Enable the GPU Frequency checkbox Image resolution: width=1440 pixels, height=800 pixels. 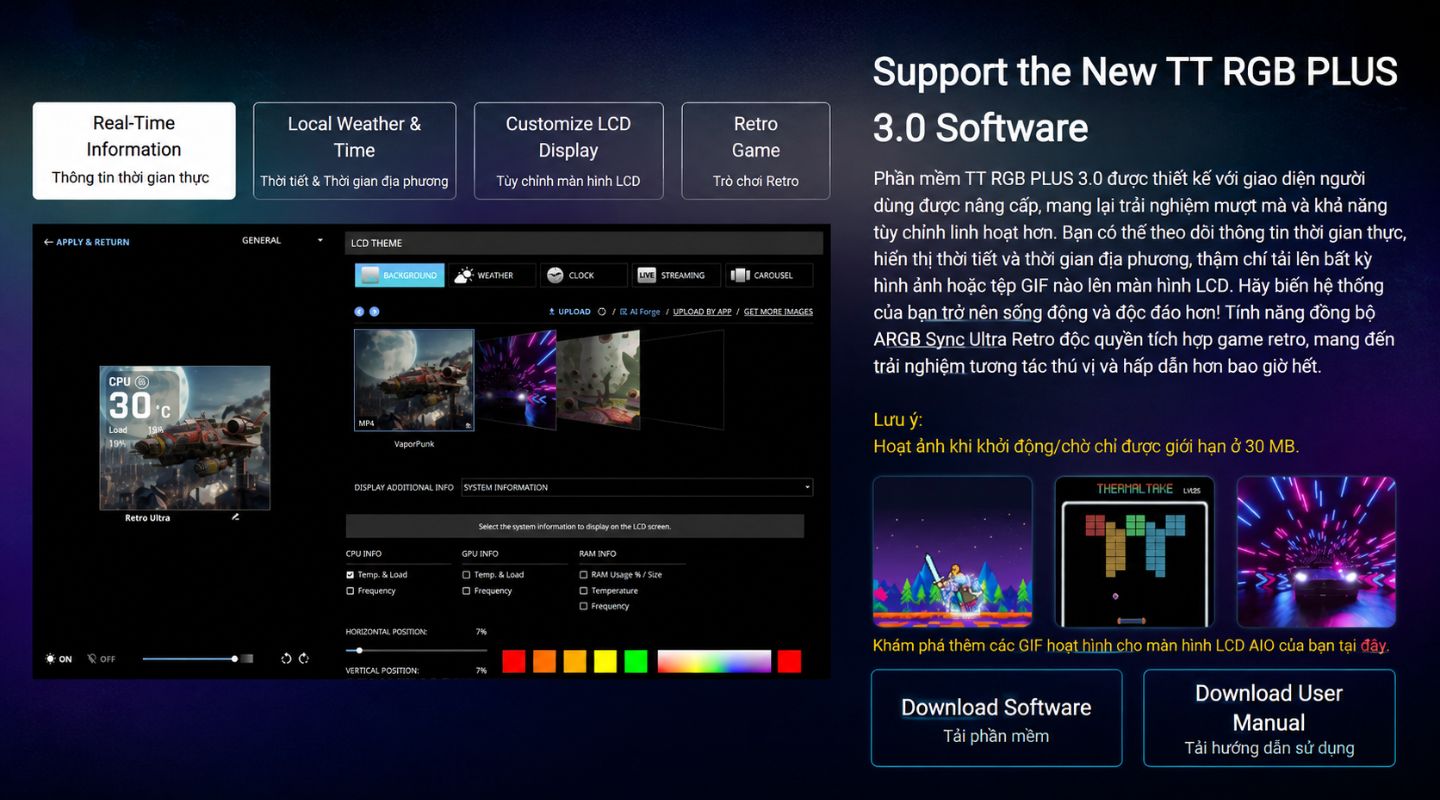tap(466, 591)
